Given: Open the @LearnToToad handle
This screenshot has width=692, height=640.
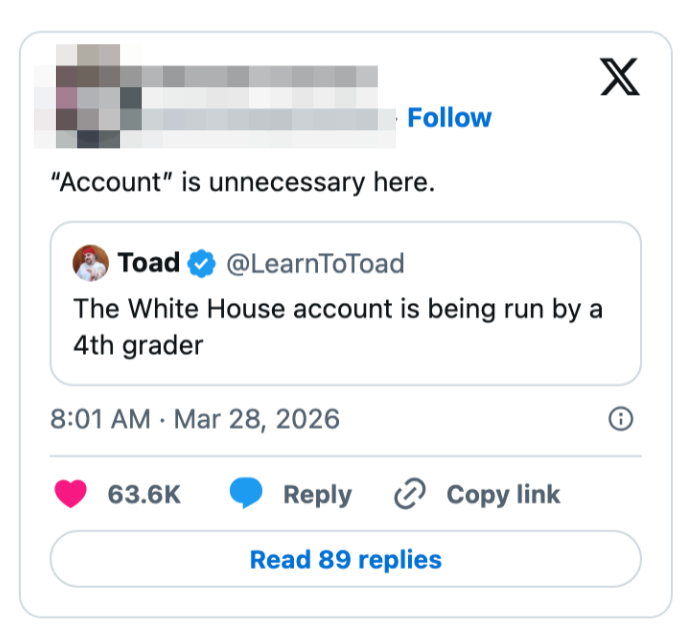Looking at the screenshot, I should 315,264.
